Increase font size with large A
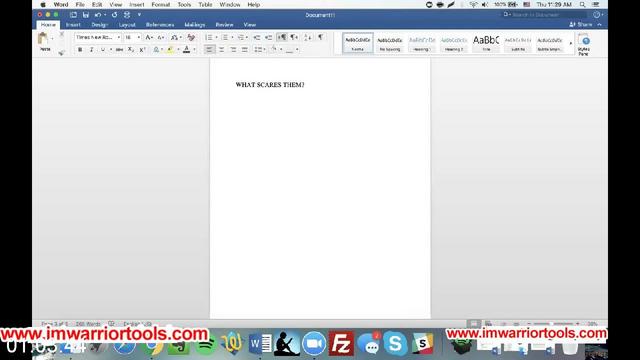 149,38
